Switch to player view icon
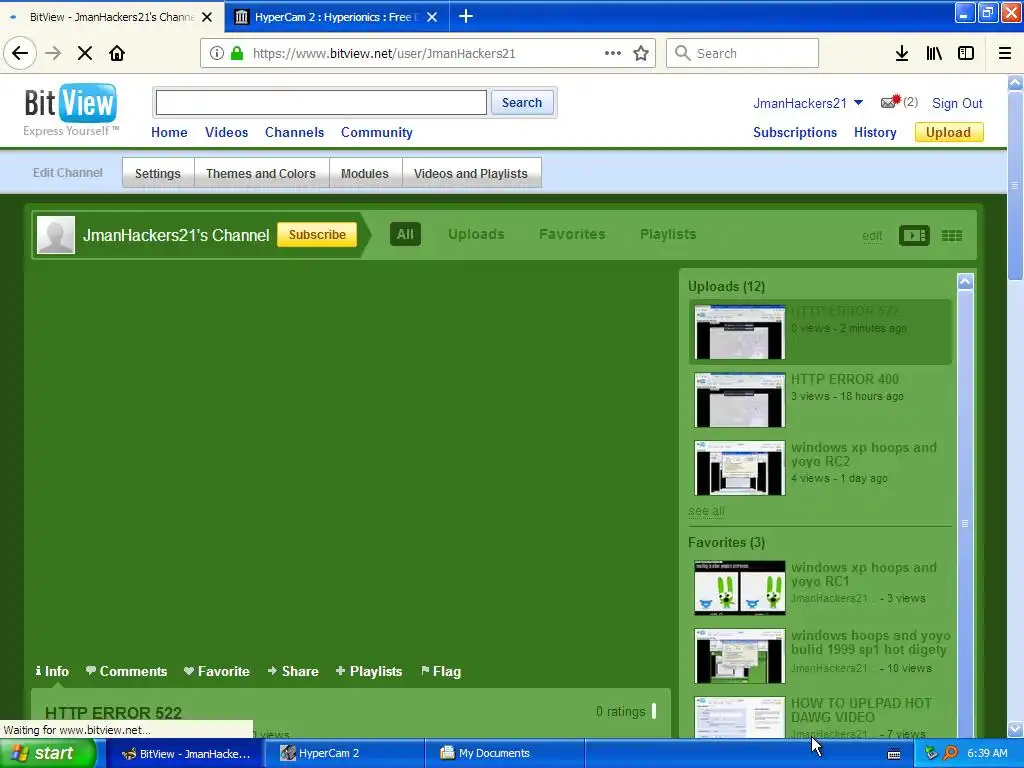The image size is (1024, 768). (x=914, y=235)
